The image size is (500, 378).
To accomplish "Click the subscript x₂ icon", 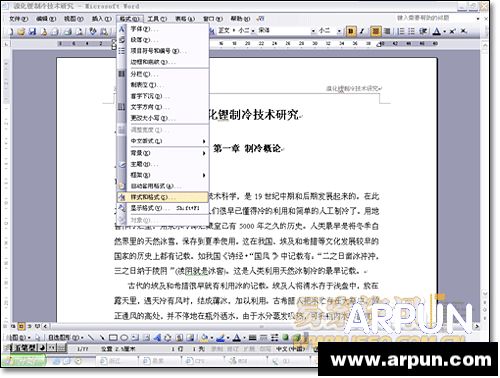I will 464,31.
